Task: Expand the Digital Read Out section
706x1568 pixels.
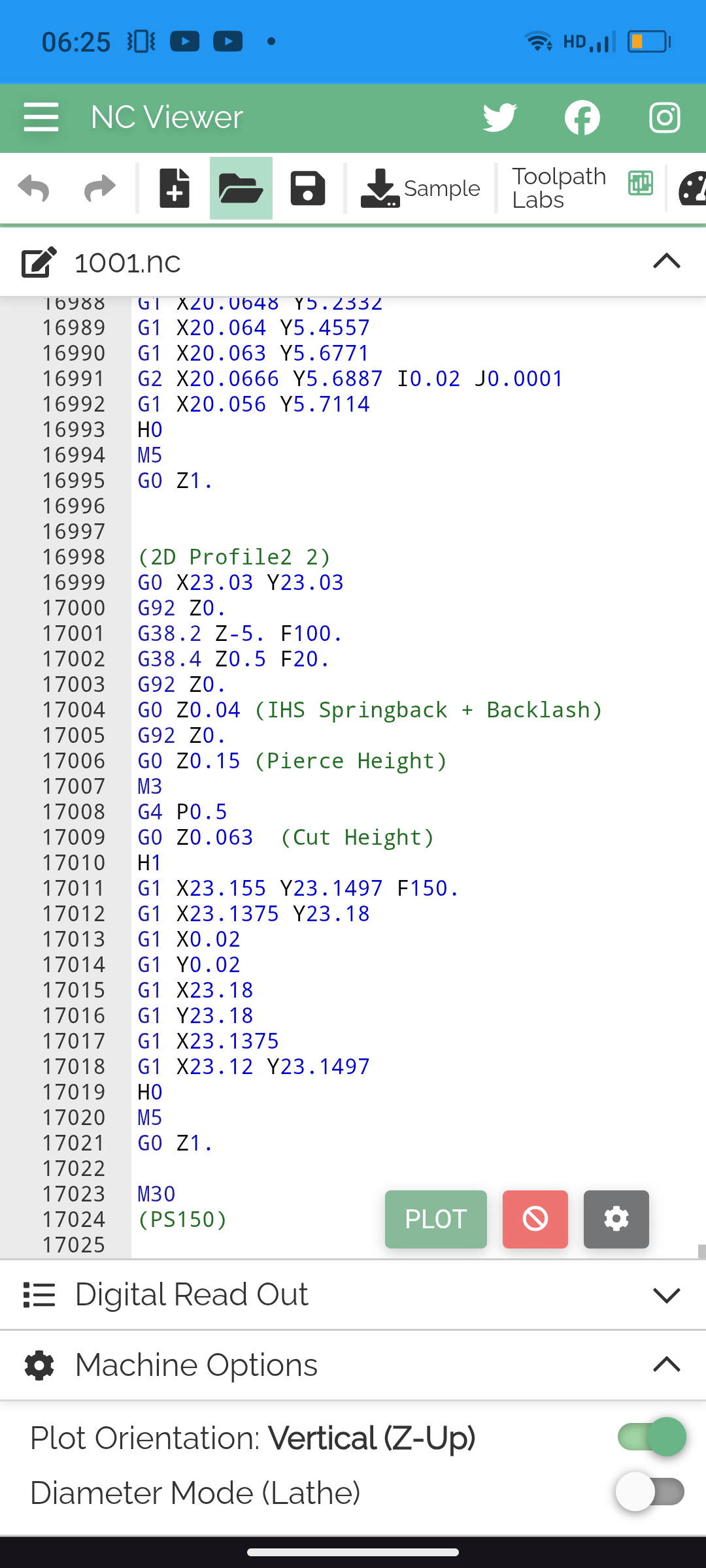Action: [666, 1295]
